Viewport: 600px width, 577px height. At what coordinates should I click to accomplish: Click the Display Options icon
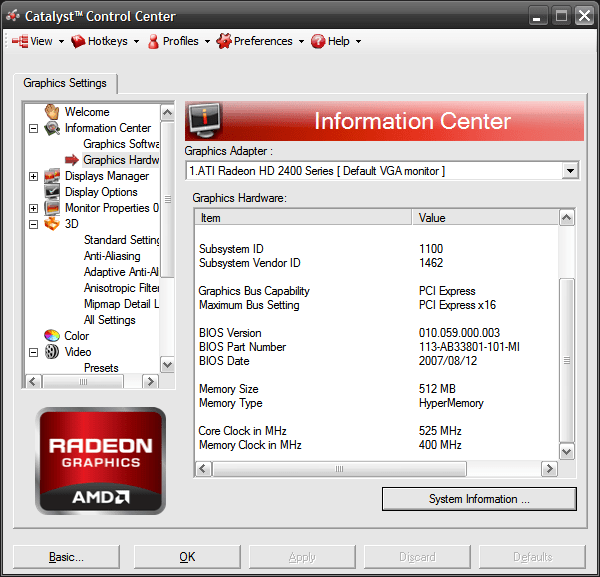click(x=52, y=192)
